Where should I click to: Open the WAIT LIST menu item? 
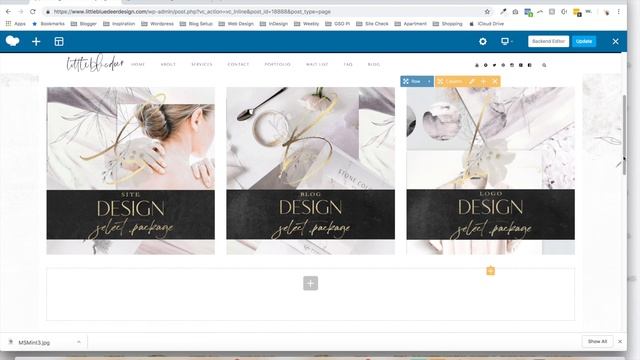coord(317,64)
